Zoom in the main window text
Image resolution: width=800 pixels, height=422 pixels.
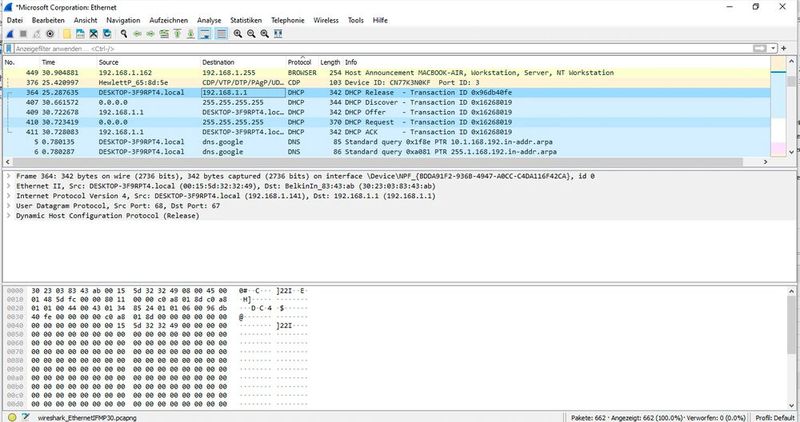pyautogui.click(x=238, y=34)
